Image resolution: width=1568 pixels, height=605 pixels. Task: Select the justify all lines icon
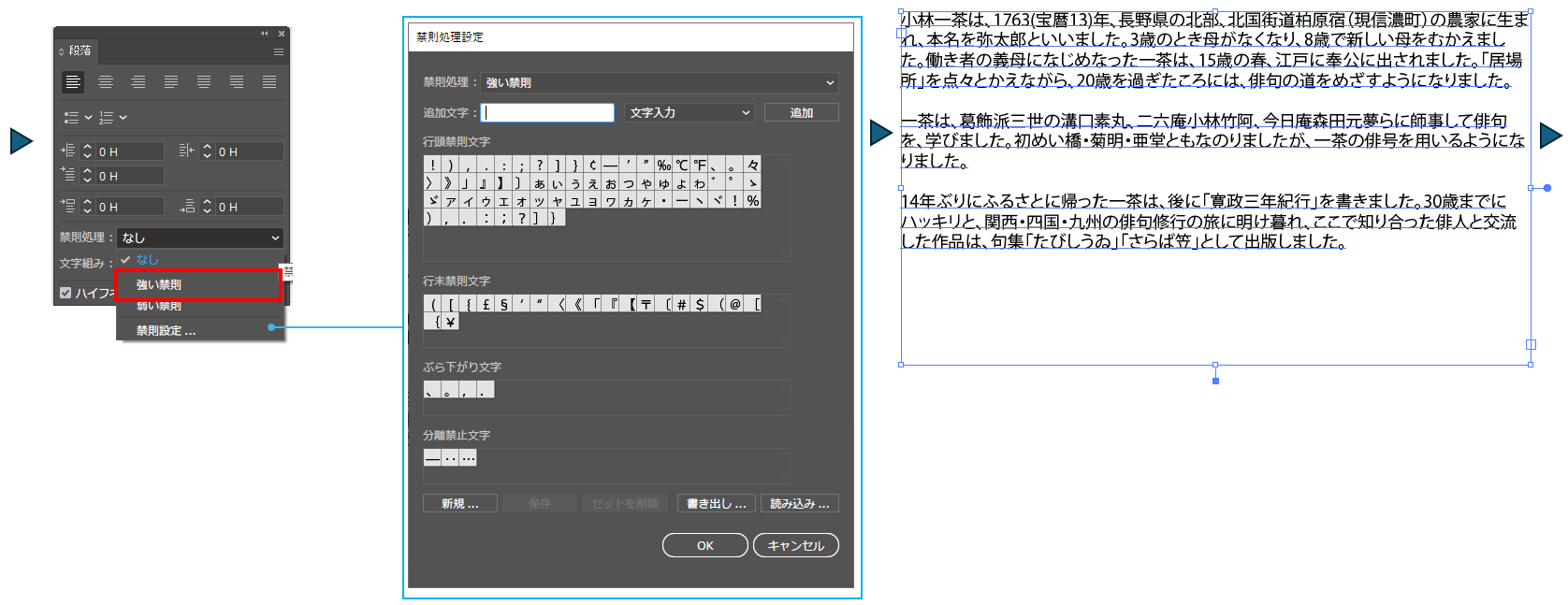click(x=269, y=82)
